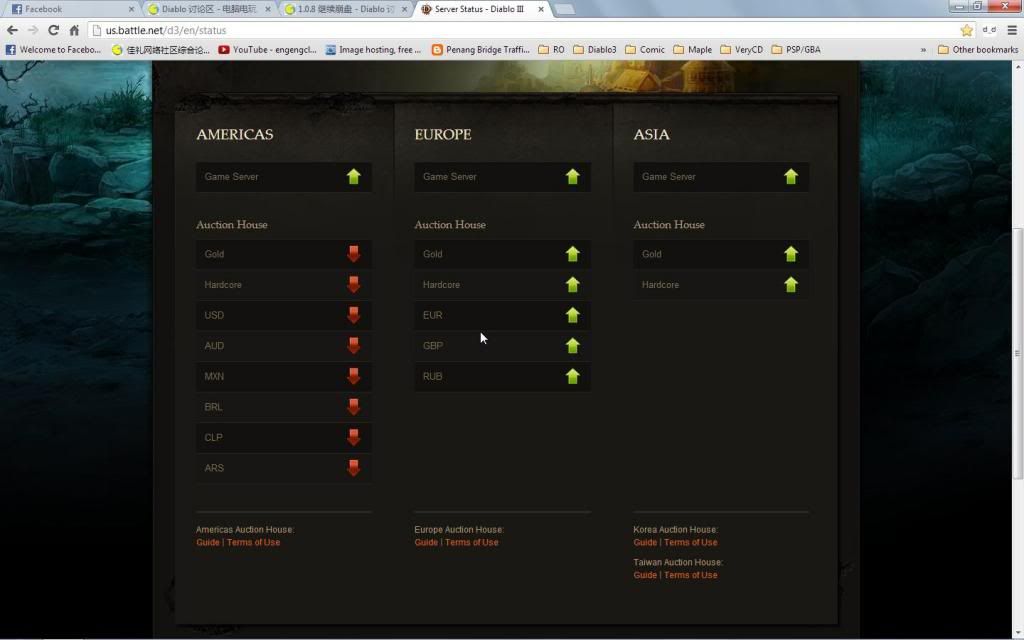The height and width of the screenshot is (640, 1024).
Task: Open the VeryCD bookmarks folder
Action: tap(741, 50)
